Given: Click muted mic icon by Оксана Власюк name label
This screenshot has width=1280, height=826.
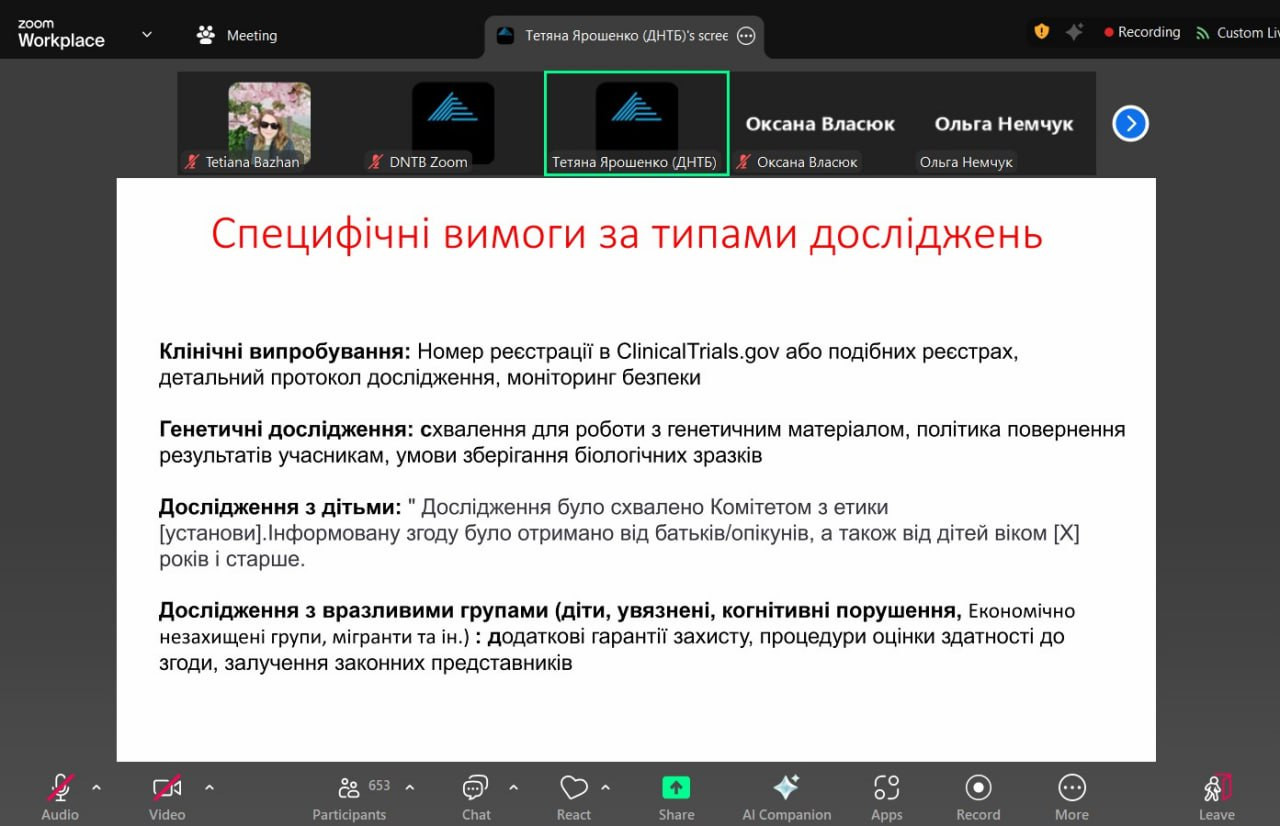Looking at the screenshot, I should pyautogui.click(x=743, y=162).
